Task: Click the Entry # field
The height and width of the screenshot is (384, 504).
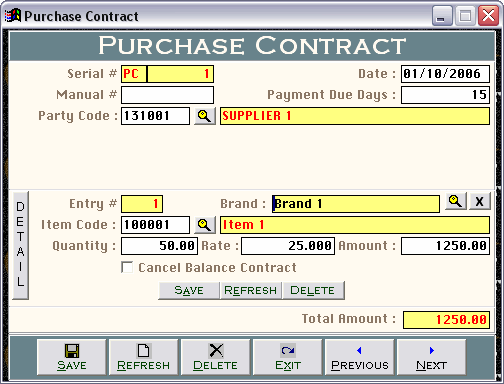Action: (142, 204)
